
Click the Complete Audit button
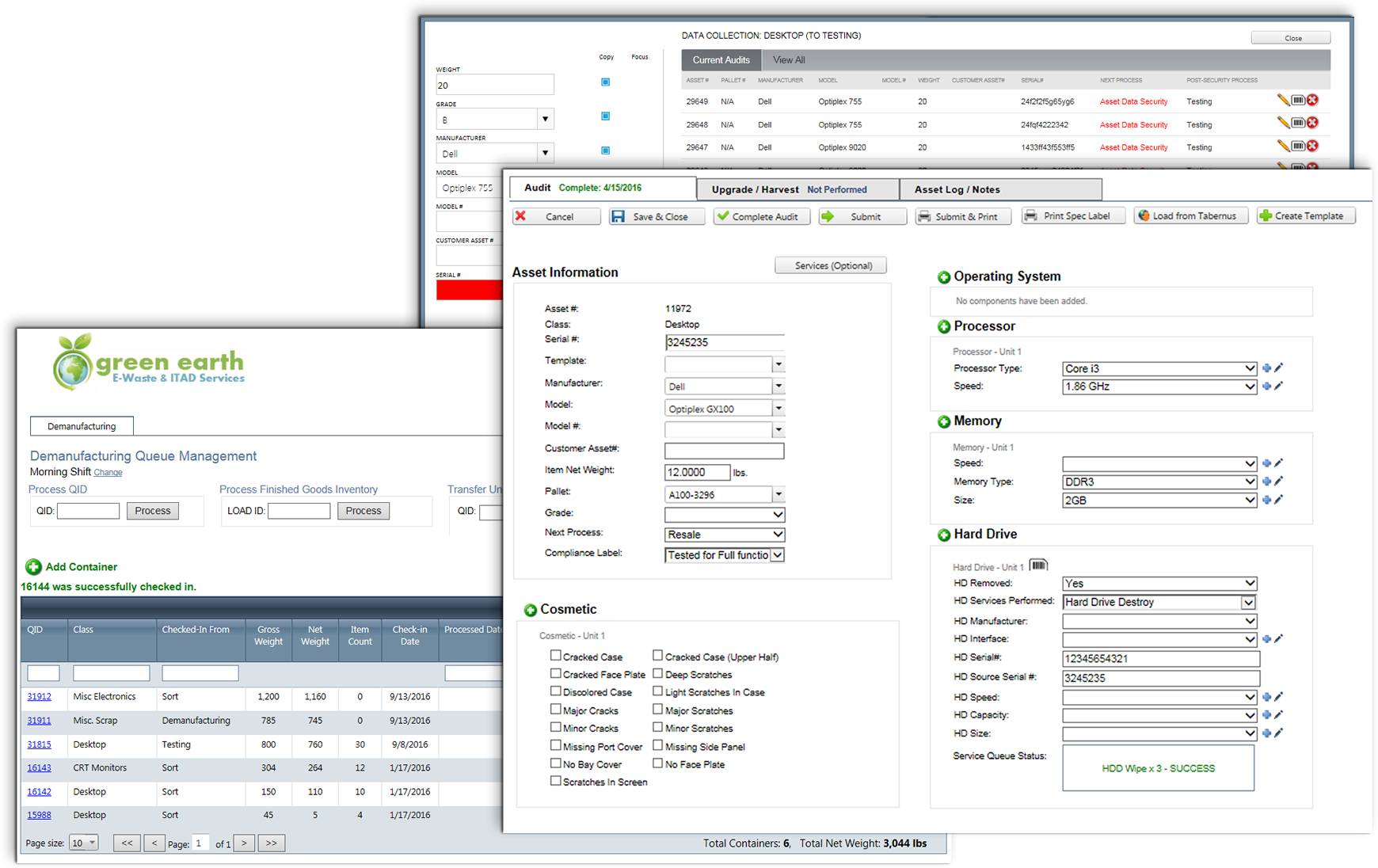click(761, 216)
